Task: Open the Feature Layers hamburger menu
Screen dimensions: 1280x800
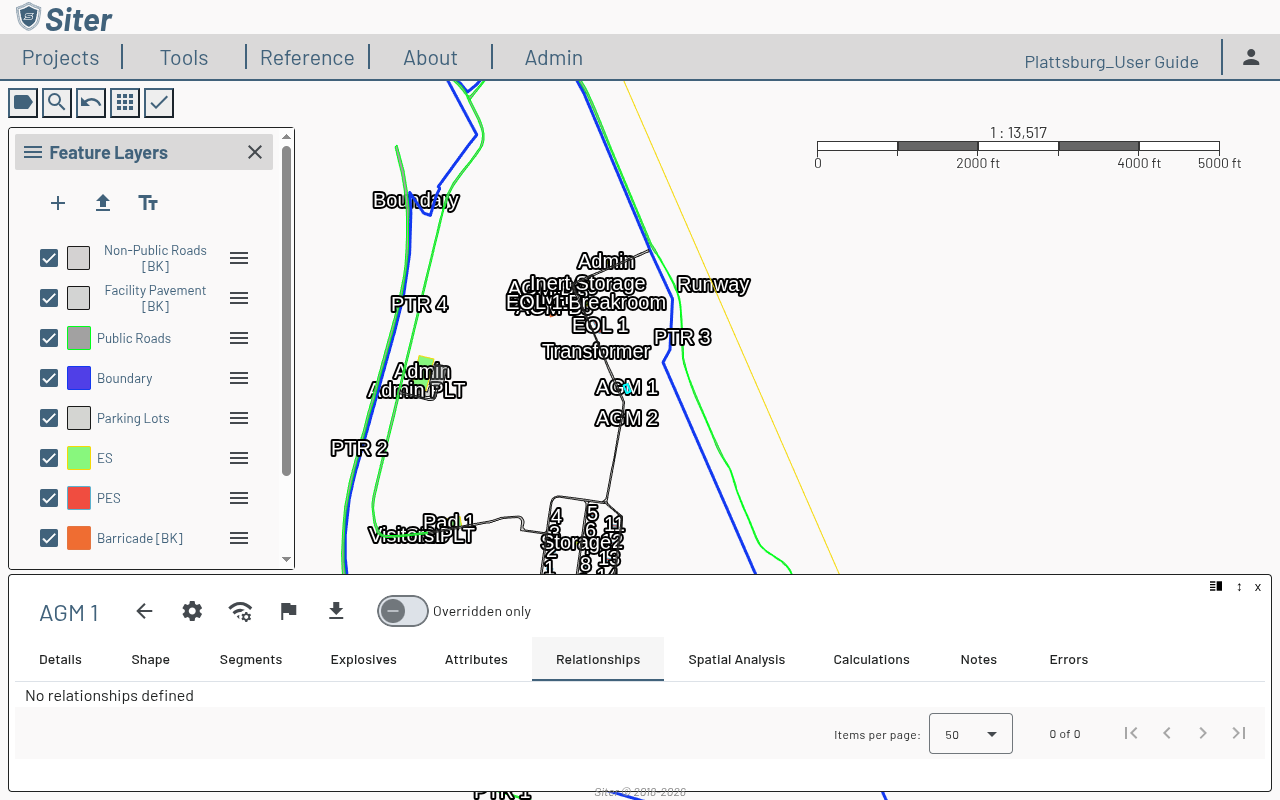Action: point(33,152)
